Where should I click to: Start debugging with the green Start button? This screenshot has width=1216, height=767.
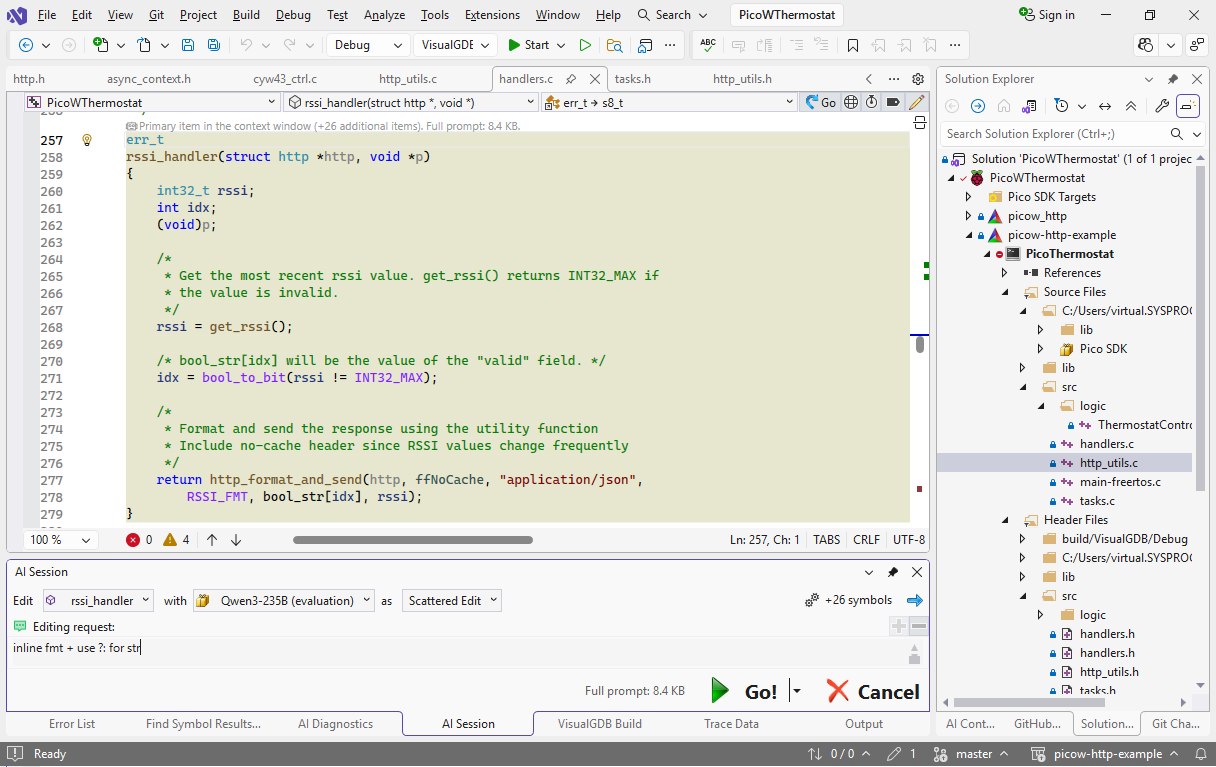529,45
